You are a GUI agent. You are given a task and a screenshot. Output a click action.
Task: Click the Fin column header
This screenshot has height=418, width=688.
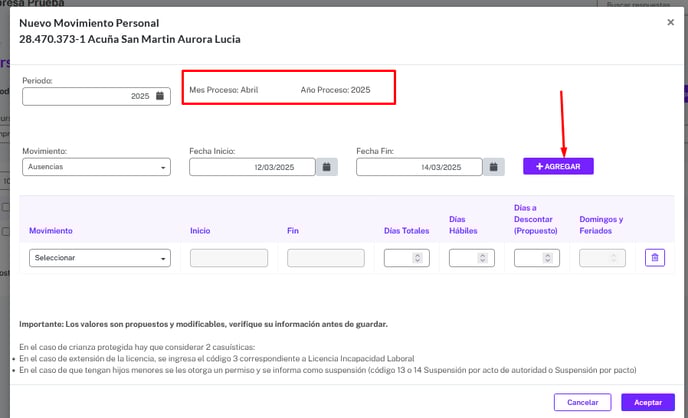(293, 230)
